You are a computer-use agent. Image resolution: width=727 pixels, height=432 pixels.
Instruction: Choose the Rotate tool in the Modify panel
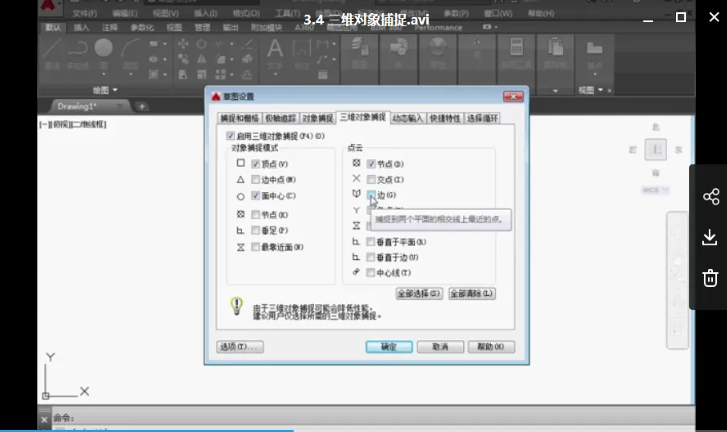(x=201, y=44)
